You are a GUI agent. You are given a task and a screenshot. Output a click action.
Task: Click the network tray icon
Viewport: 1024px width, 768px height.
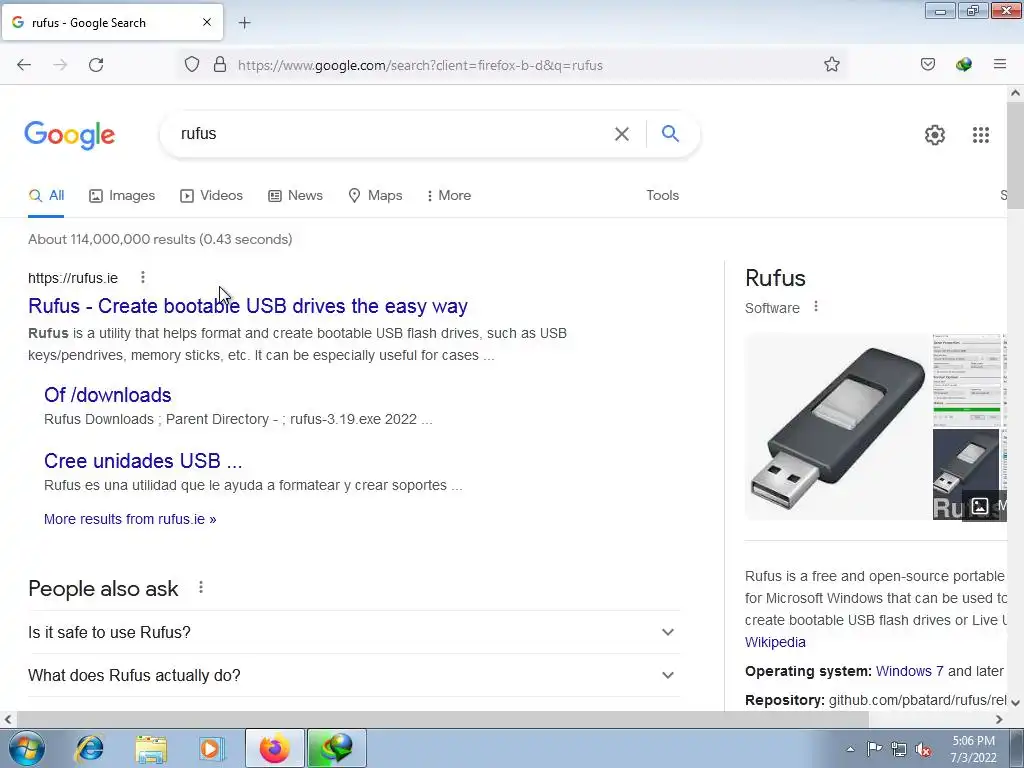pyautogui.click(x=899, y=749)
